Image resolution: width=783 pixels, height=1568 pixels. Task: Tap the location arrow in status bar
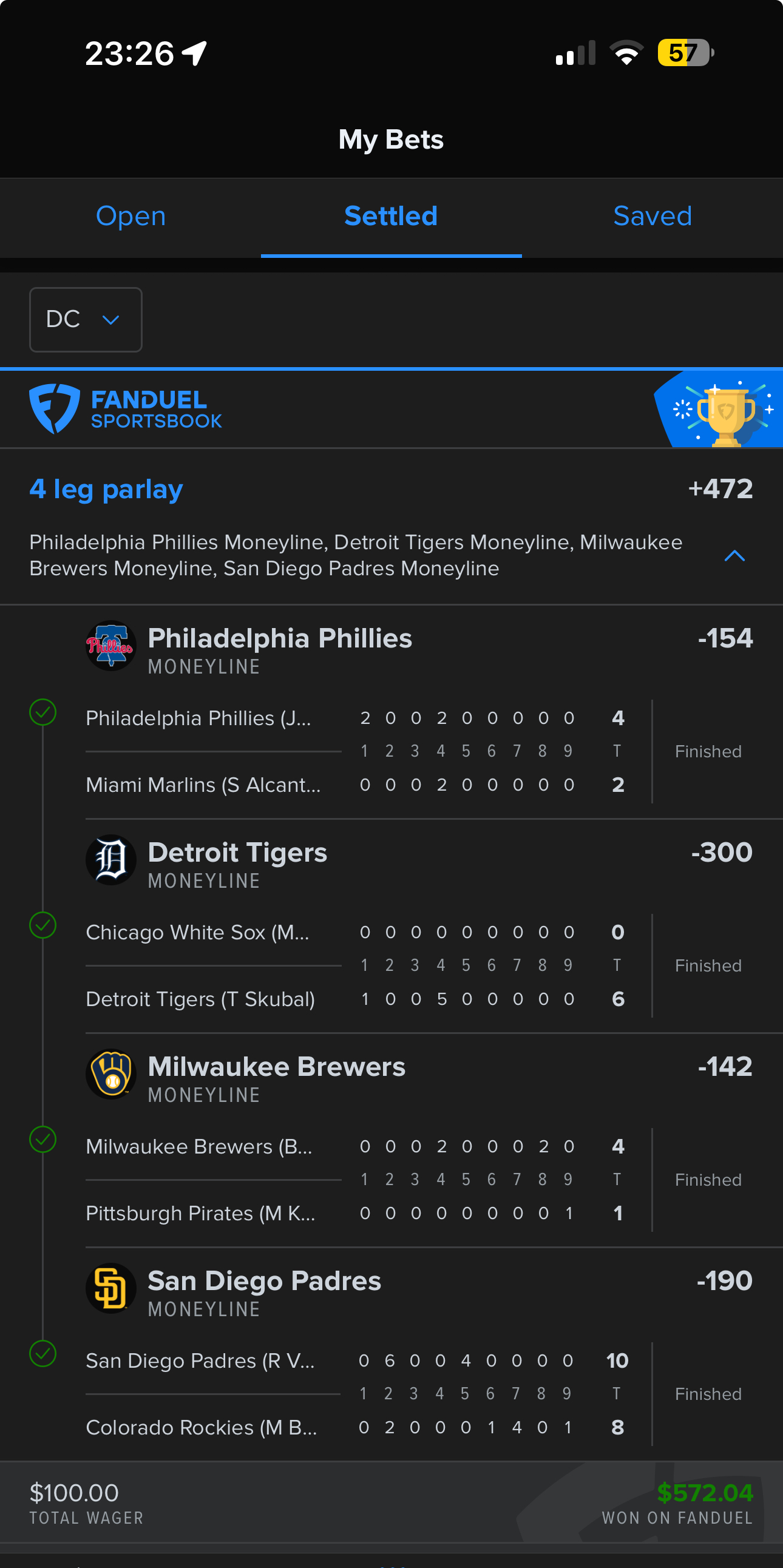[195, 53]
